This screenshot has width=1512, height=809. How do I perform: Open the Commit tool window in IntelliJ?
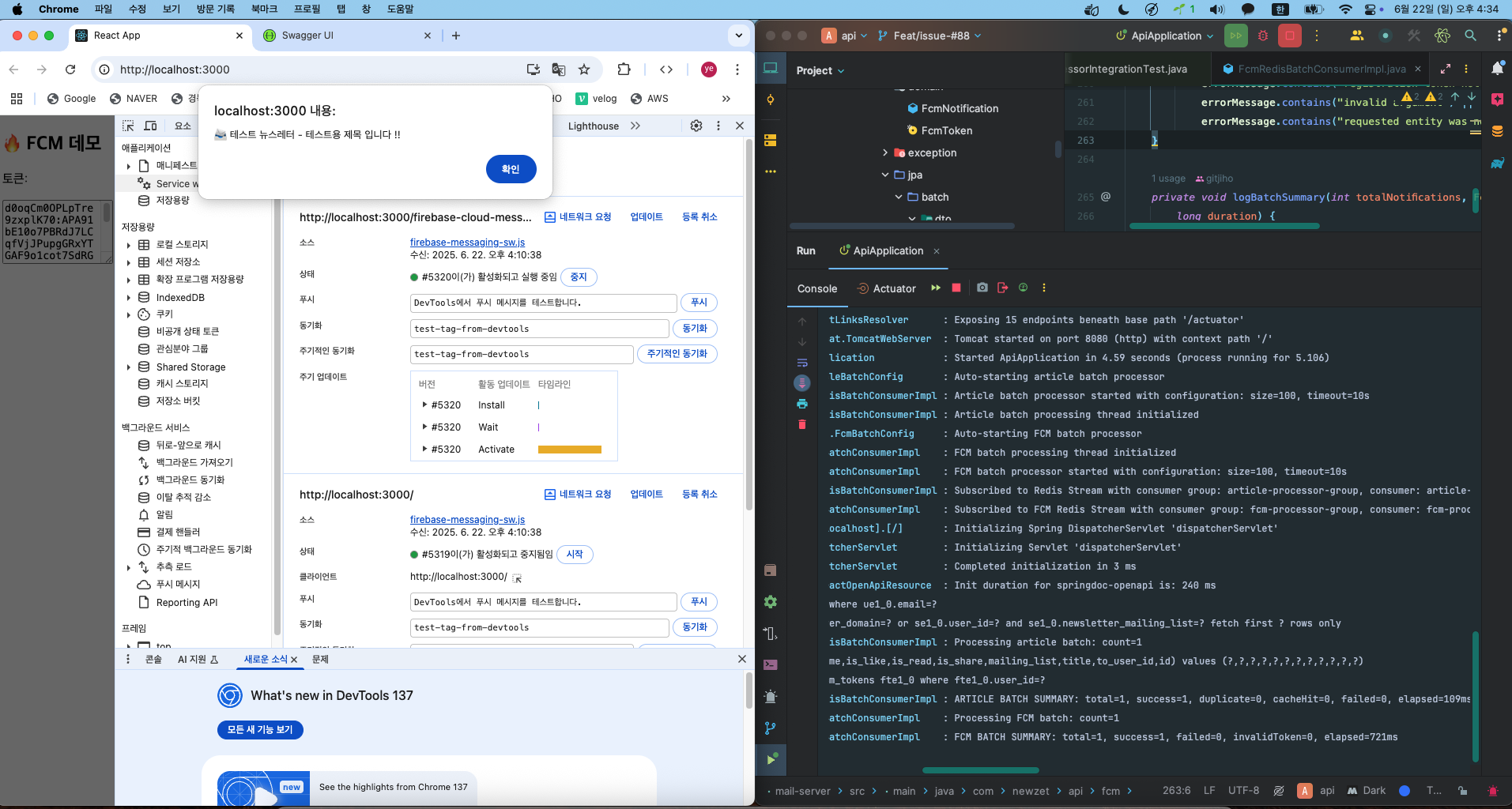pos(771,100)
